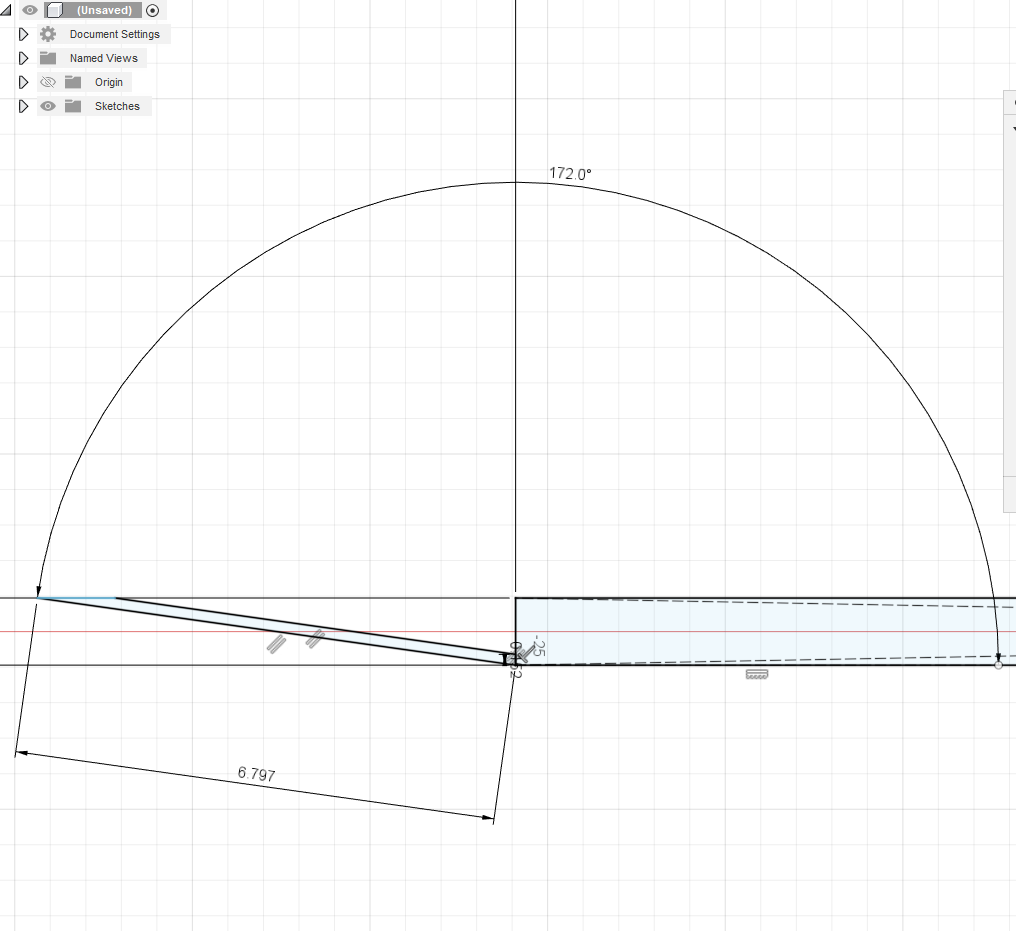The width and height of the screenshot is (1016, 931).
Task: Expand the Origin folder
Action: pyautogui.click(x=23, y=82)
